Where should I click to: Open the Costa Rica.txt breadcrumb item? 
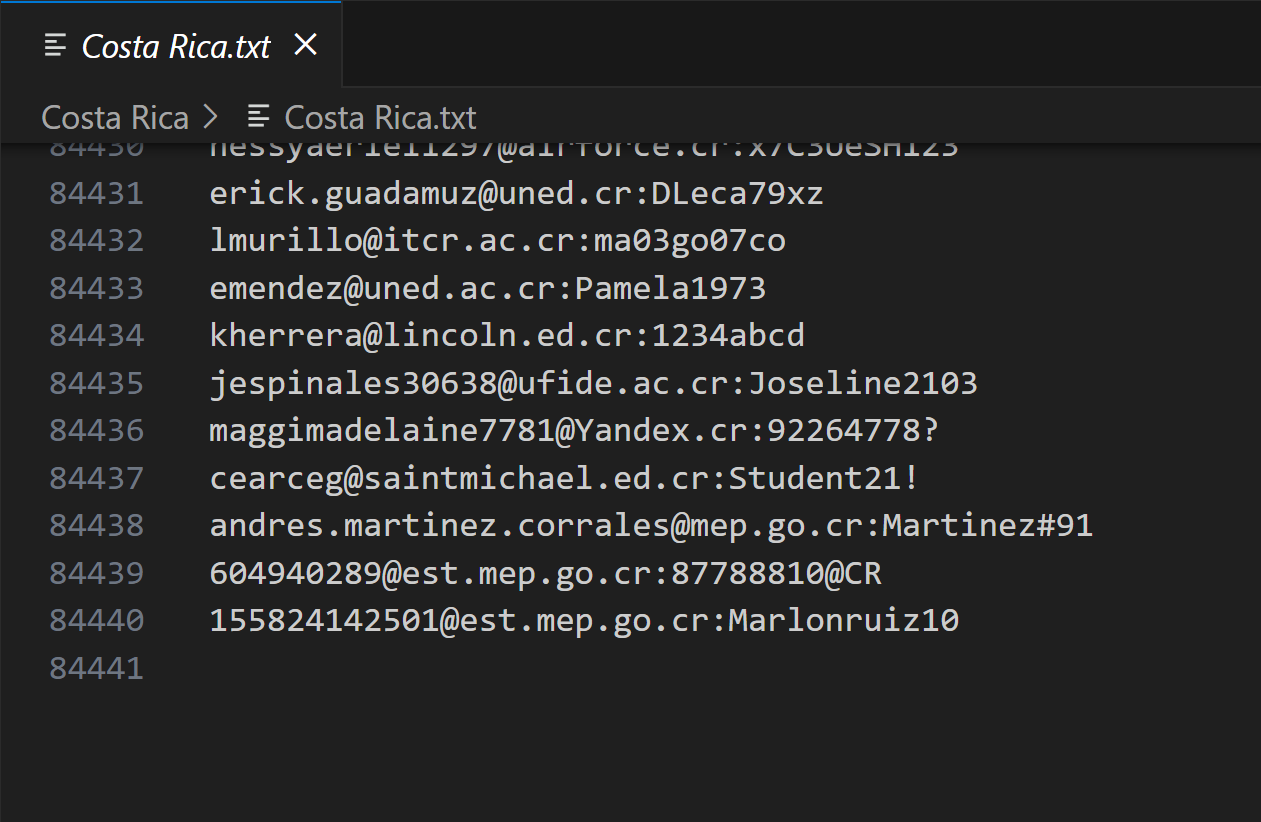click(x=380, y=118)
